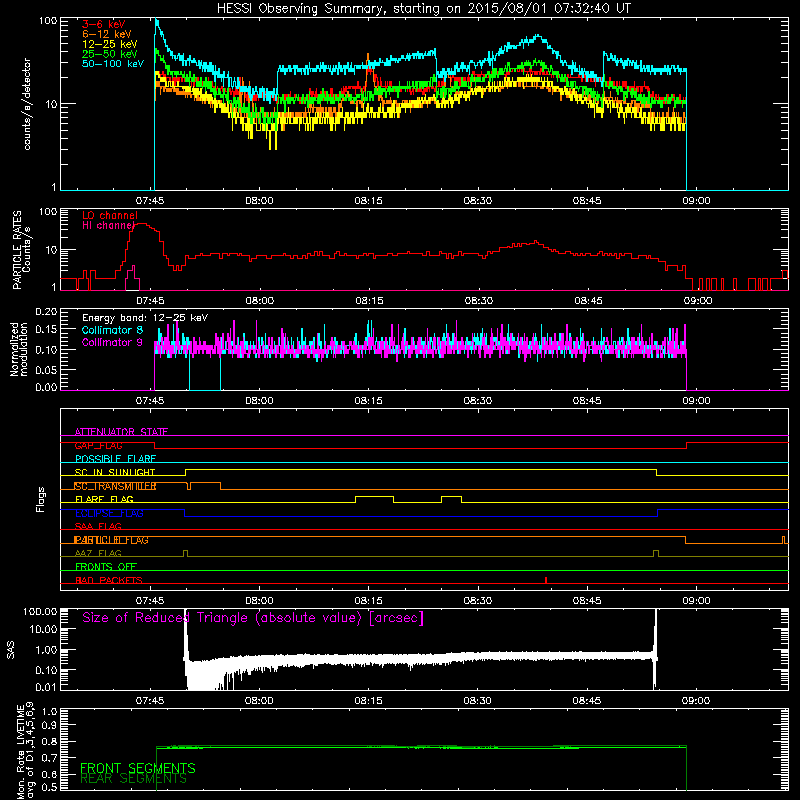Click the '100.00' value on SAS axis

(40, 611)
